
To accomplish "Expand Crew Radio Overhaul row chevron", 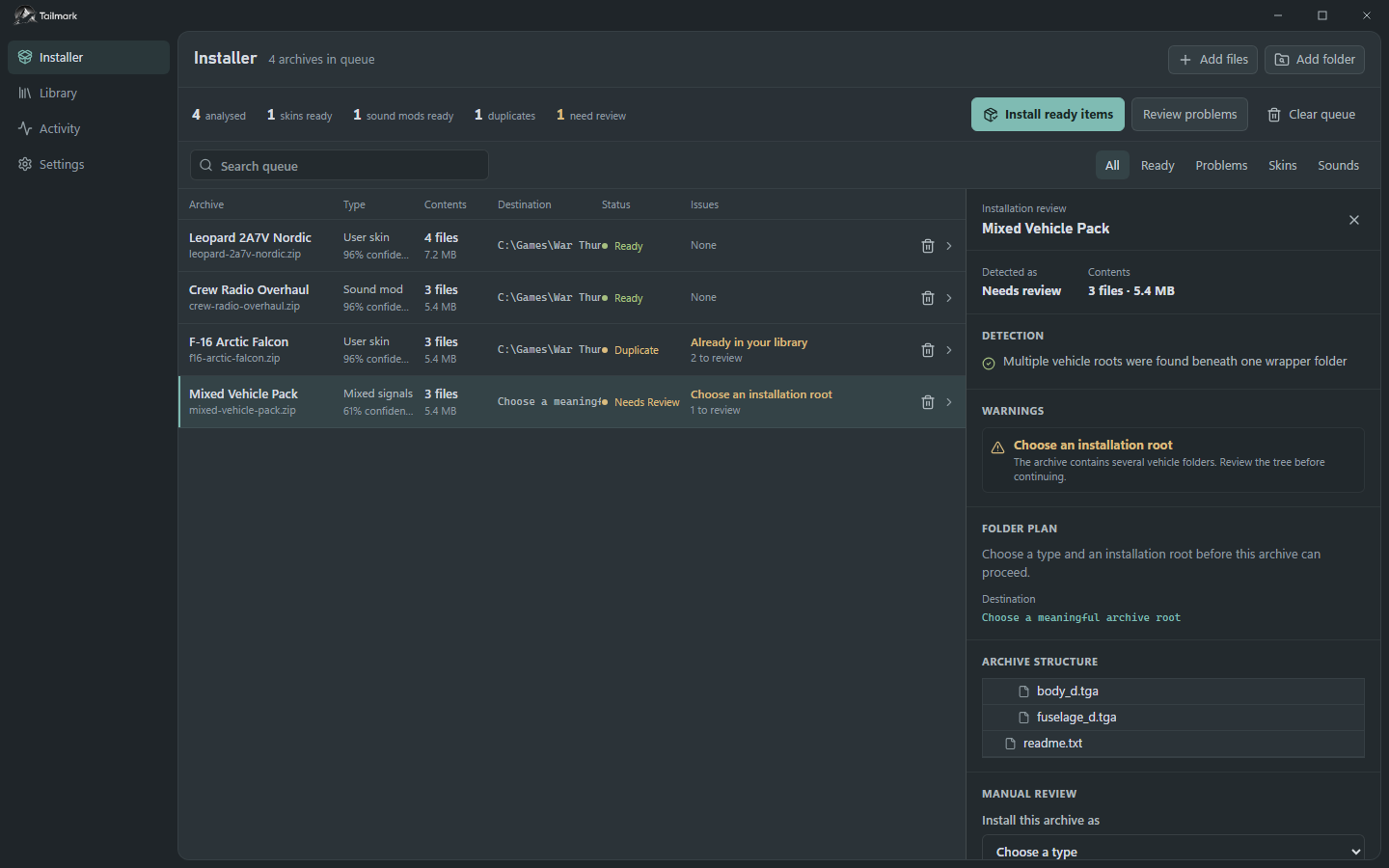I will [x=949, y=298].
